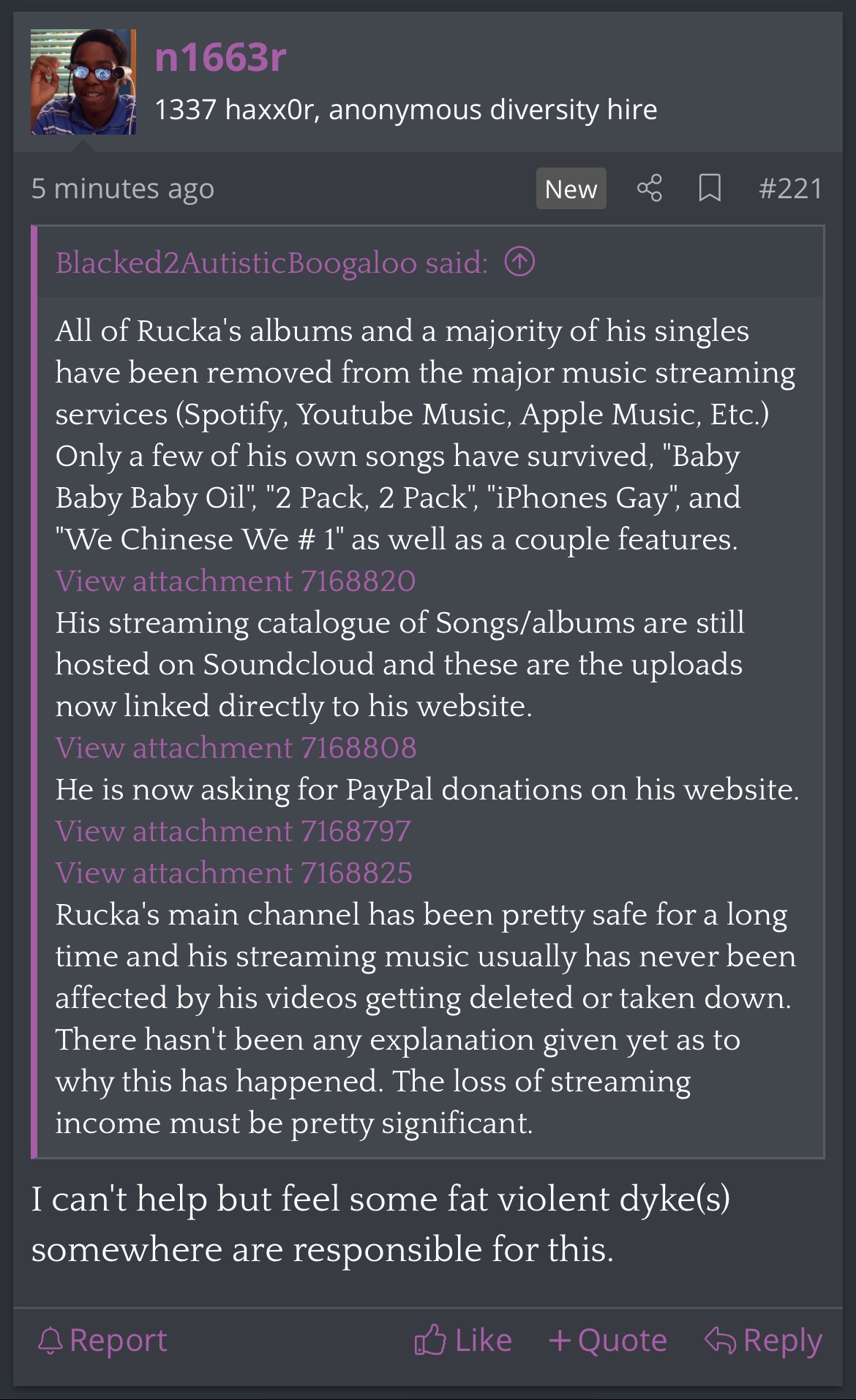Viewport: 856px width, 1400px height.
Task: Click the share icon in post header
Action: pyautogui.click(x=649, y=188)
